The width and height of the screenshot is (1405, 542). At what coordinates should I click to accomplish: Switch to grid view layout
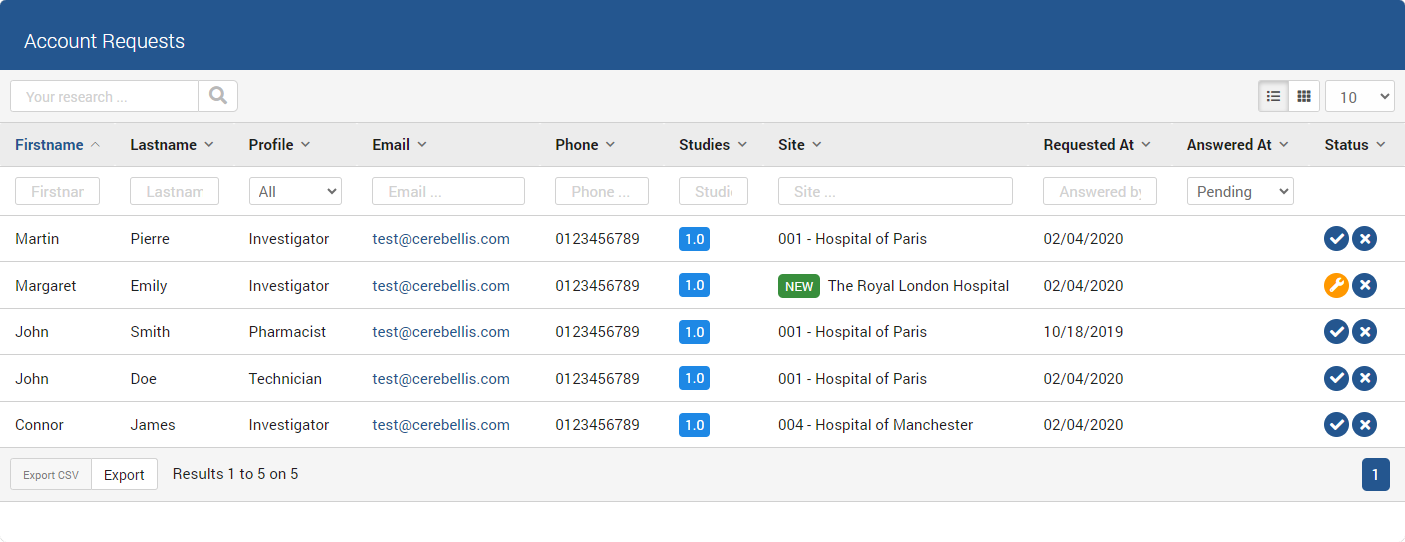pyautogui.click(x=1304, y=96)
